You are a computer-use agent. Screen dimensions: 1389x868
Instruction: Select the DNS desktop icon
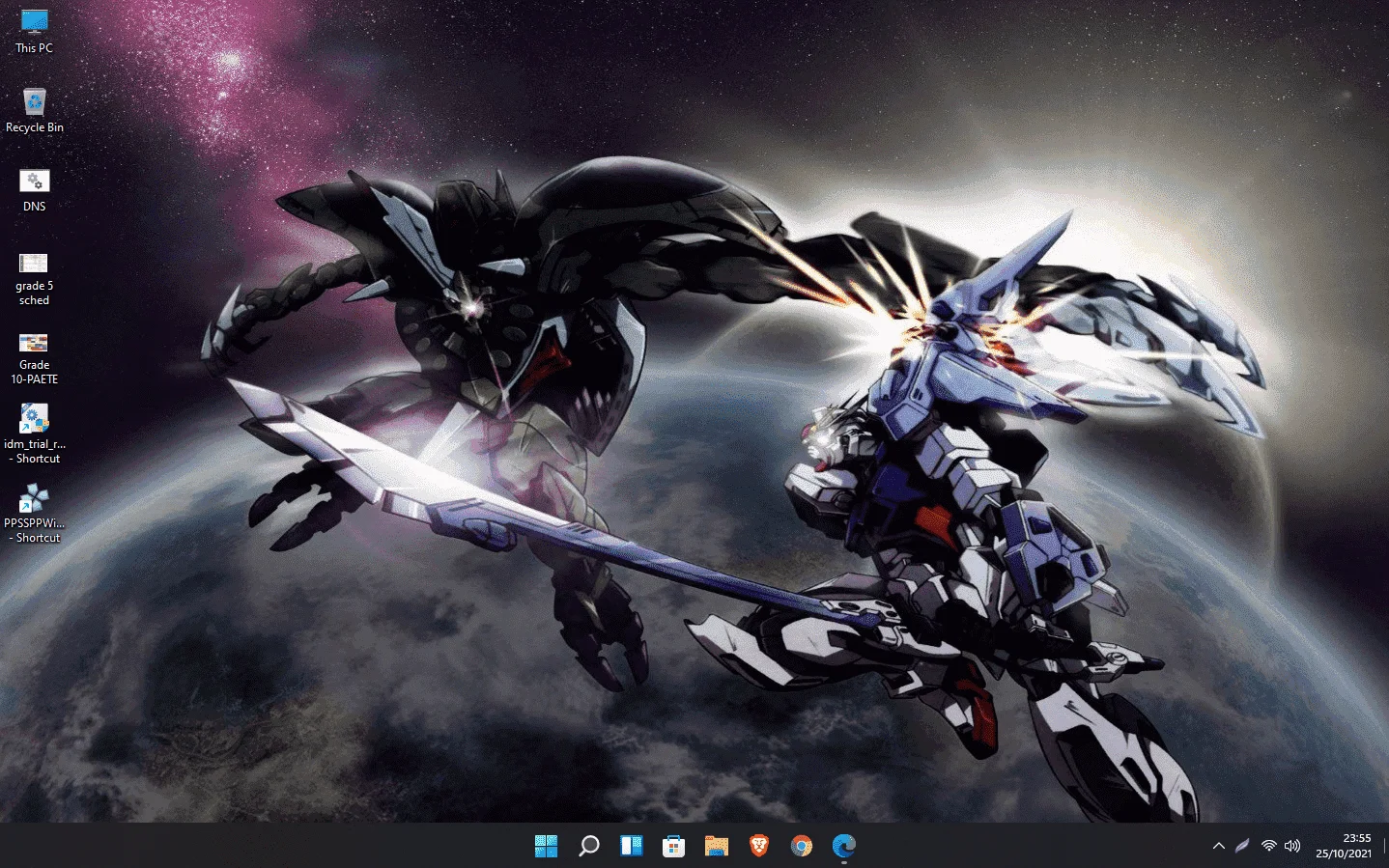34,190
